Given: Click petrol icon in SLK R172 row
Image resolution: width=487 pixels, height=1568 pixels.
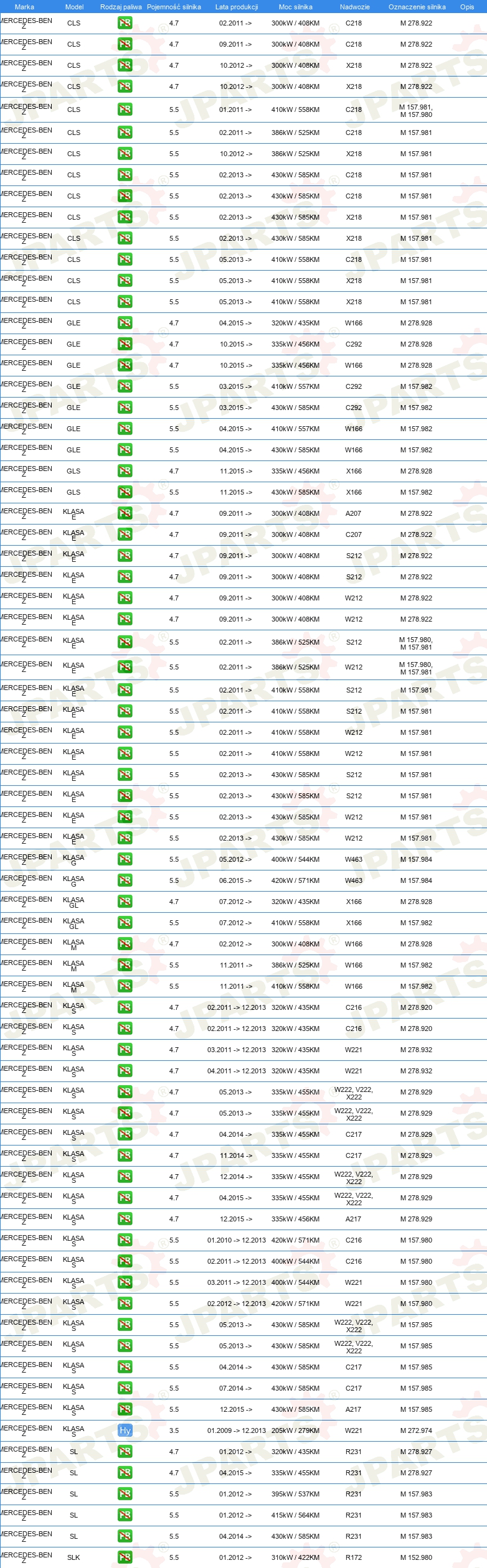Looking at the screenshot, I should tap(125, 1557).
